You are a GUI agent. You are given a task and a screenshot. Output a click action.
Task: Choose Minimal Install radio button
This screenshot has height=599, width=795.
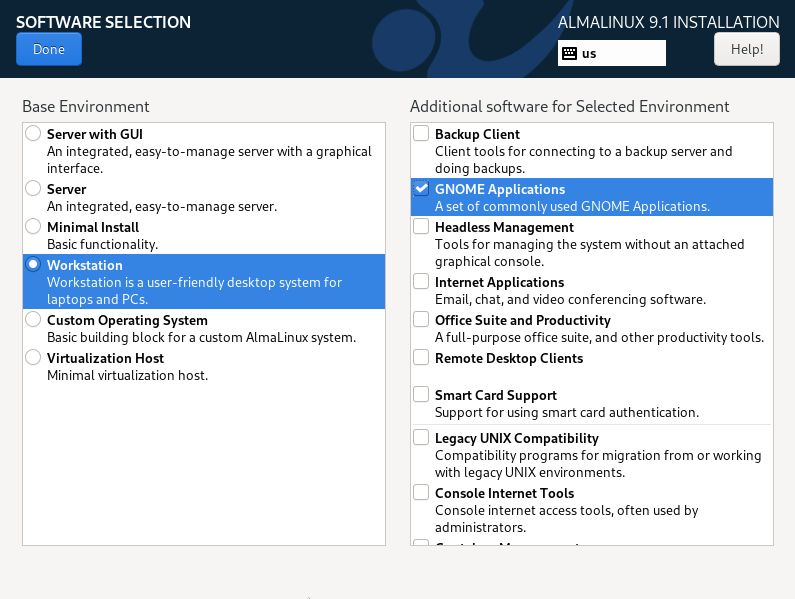tap(33, 226)
